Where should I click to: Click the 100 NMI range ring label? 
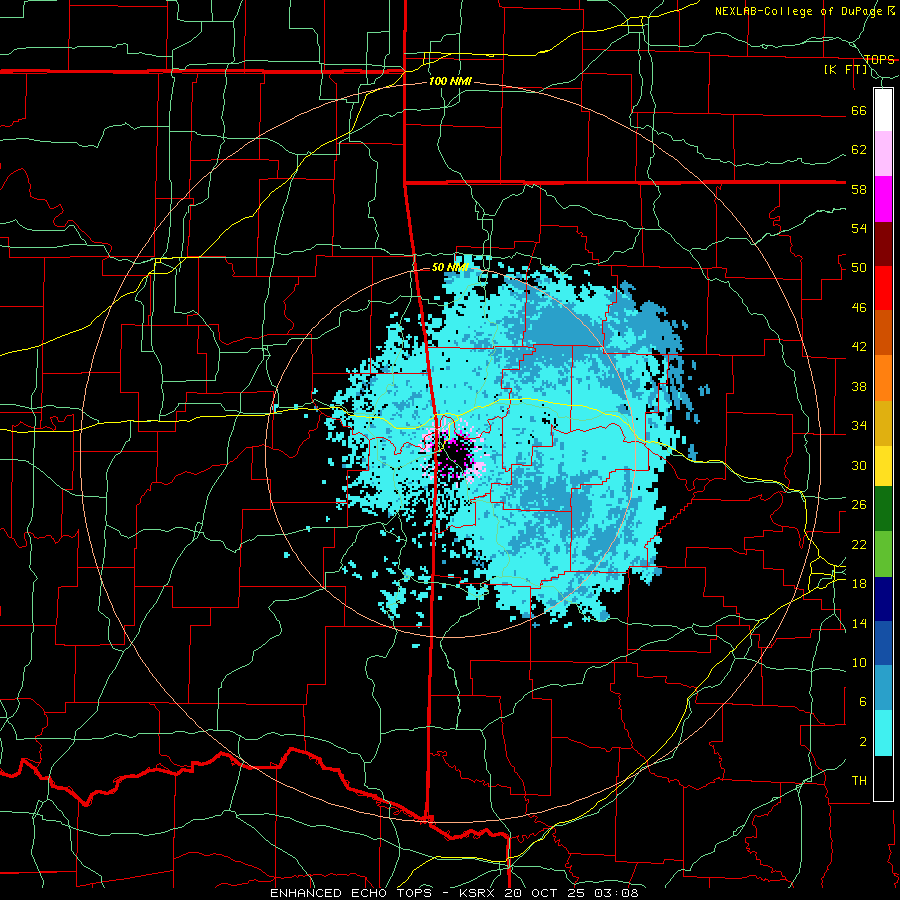[450, 82]
